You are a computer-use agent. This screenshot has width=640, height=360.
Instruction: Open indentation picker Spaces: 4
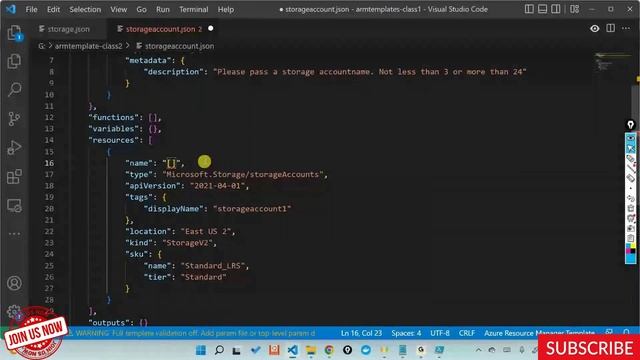[x=406, y=333]
